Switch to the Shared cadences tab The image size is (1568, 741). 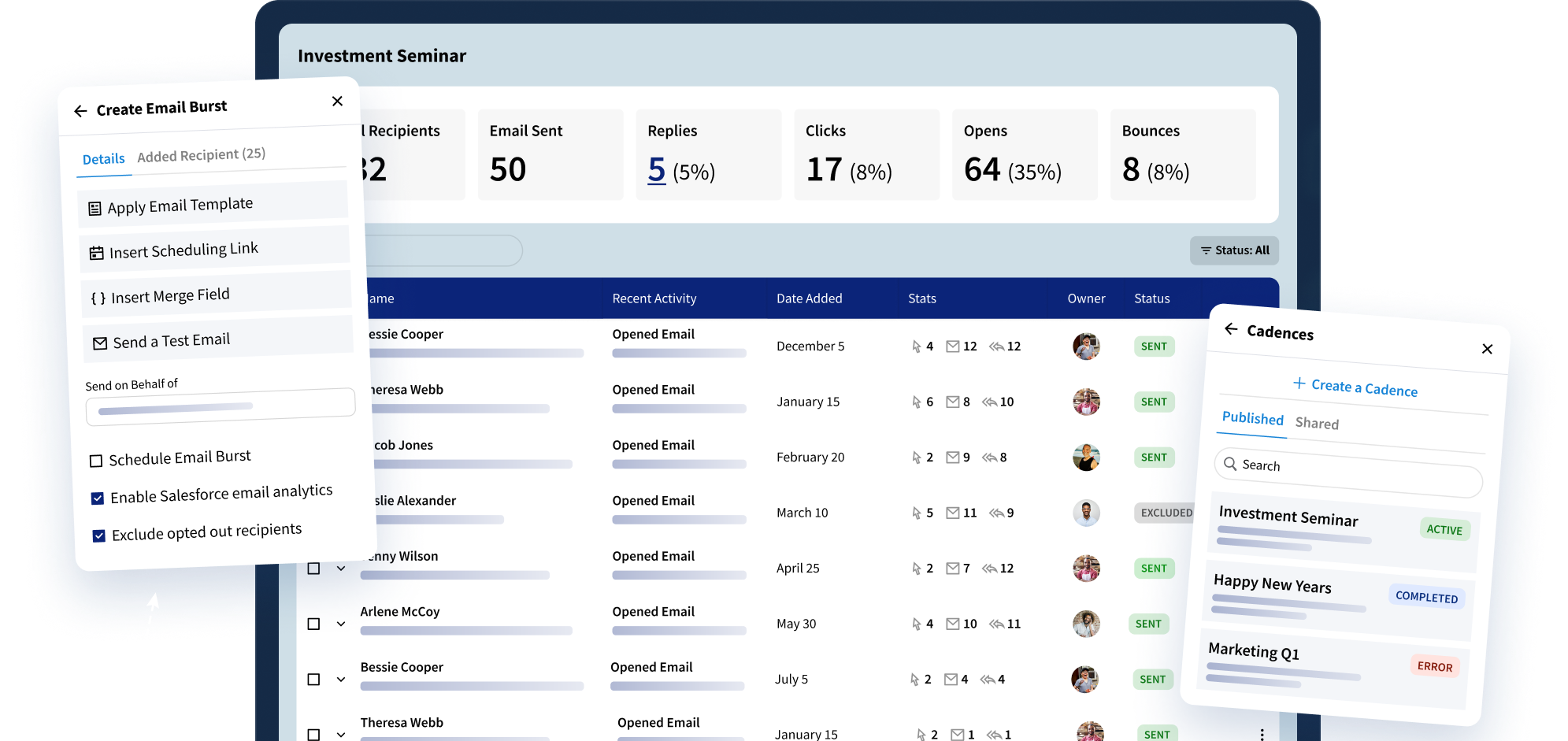[x=1317, y=424]
